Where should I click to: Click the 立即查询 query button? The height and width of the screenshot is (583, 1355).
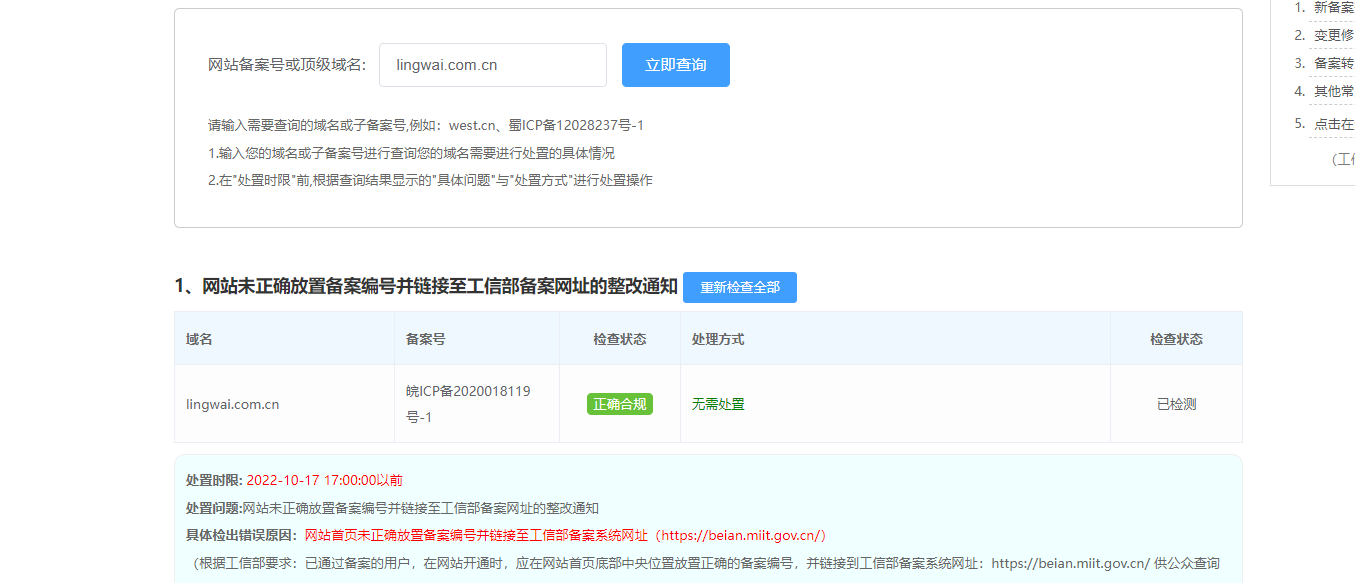675,65
